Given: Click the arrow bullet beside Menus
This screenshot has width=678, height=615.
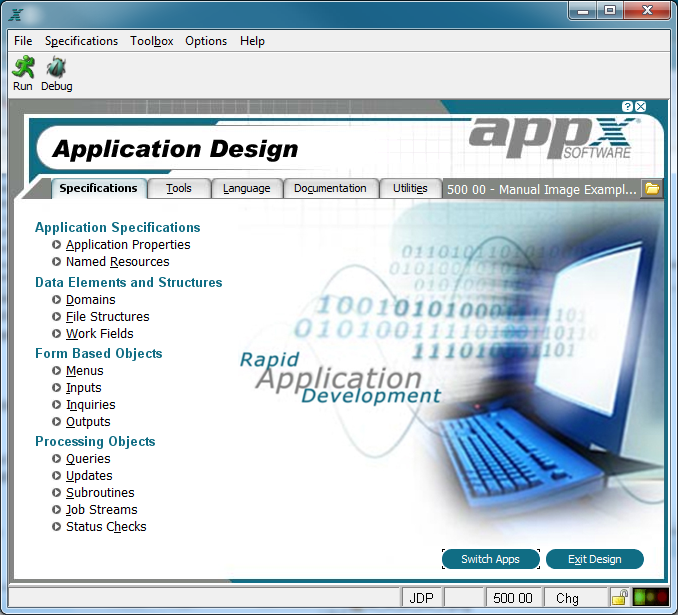Looking at the screenshot, I should pyautogui.click(x=56, y=371).
